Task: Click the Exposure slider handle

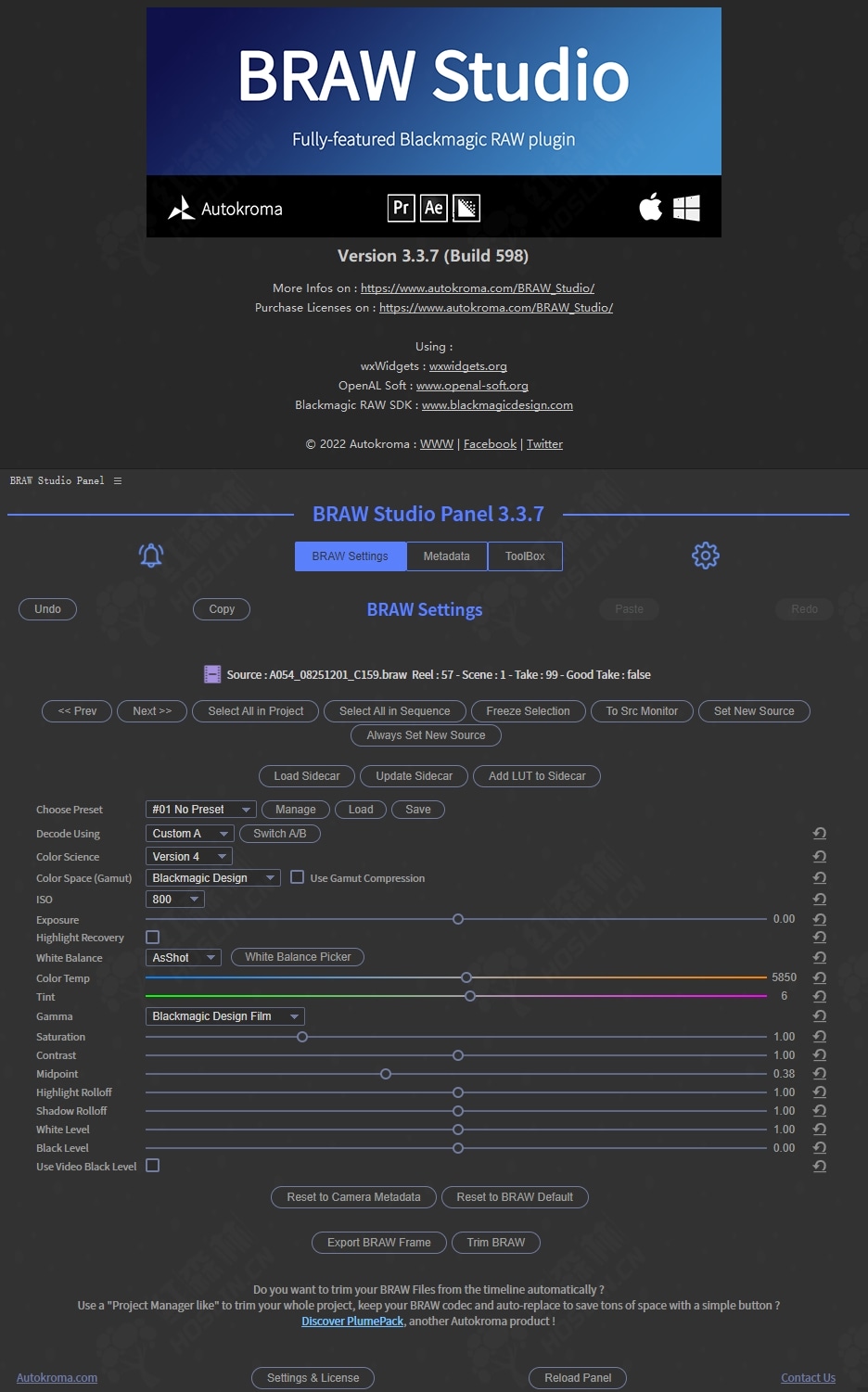Action: pos(458,919)
